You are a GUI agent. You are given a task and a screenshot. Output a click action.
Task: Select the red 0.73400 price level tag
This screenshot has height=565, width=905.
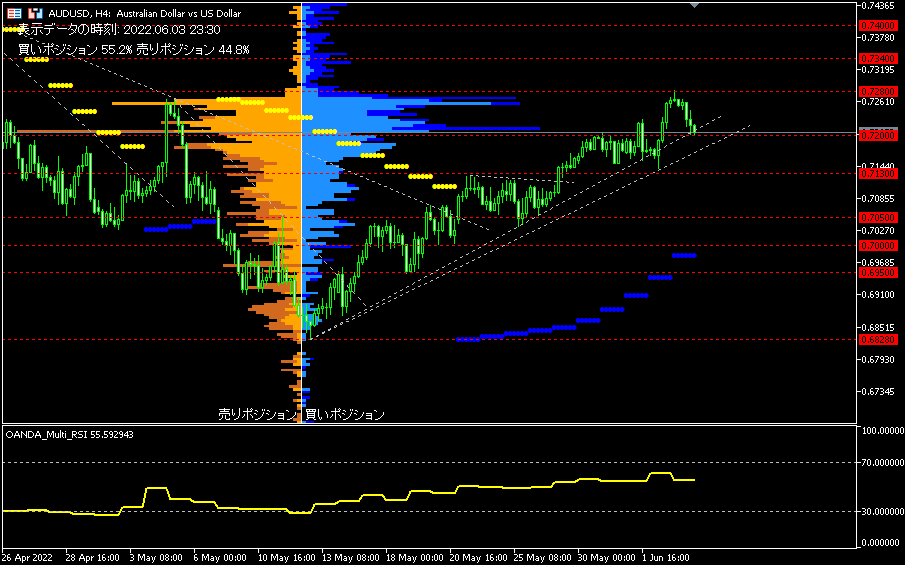(878, 59)
